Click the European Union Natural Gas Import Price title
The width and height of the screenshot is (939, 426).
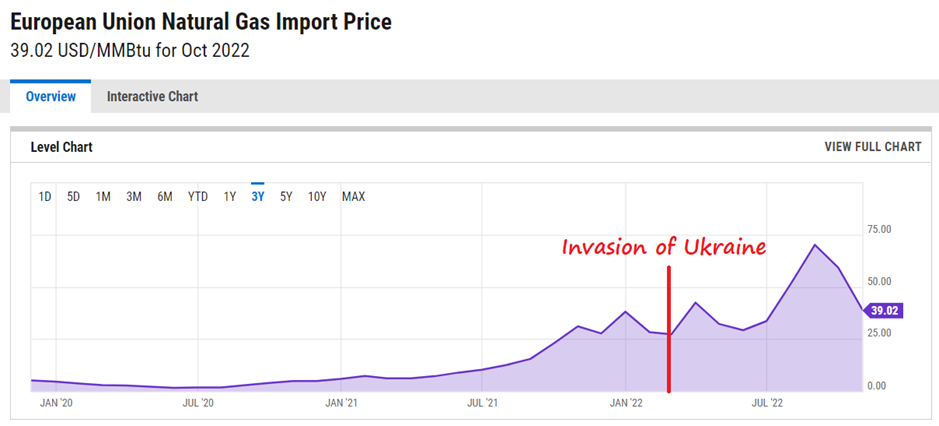point(201,21)
